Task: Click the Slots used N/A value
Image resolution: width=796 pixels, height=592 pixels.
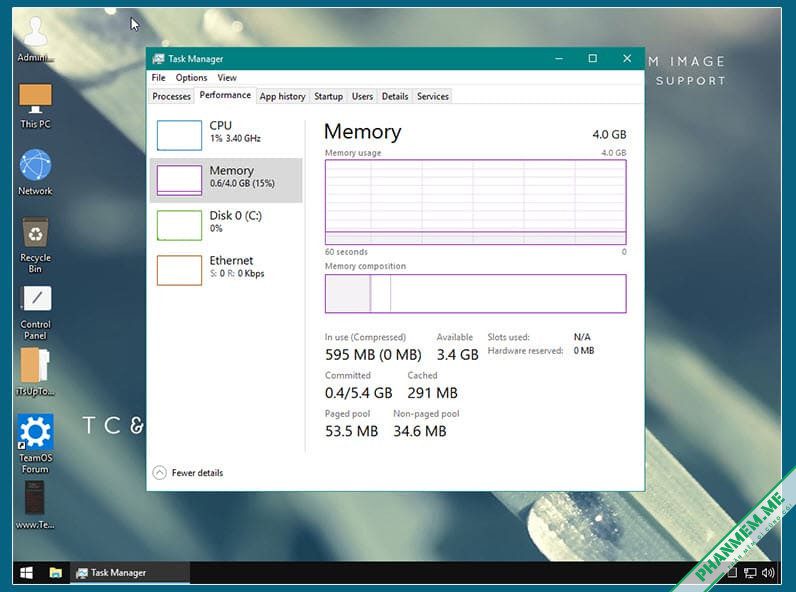Action: 582,337
